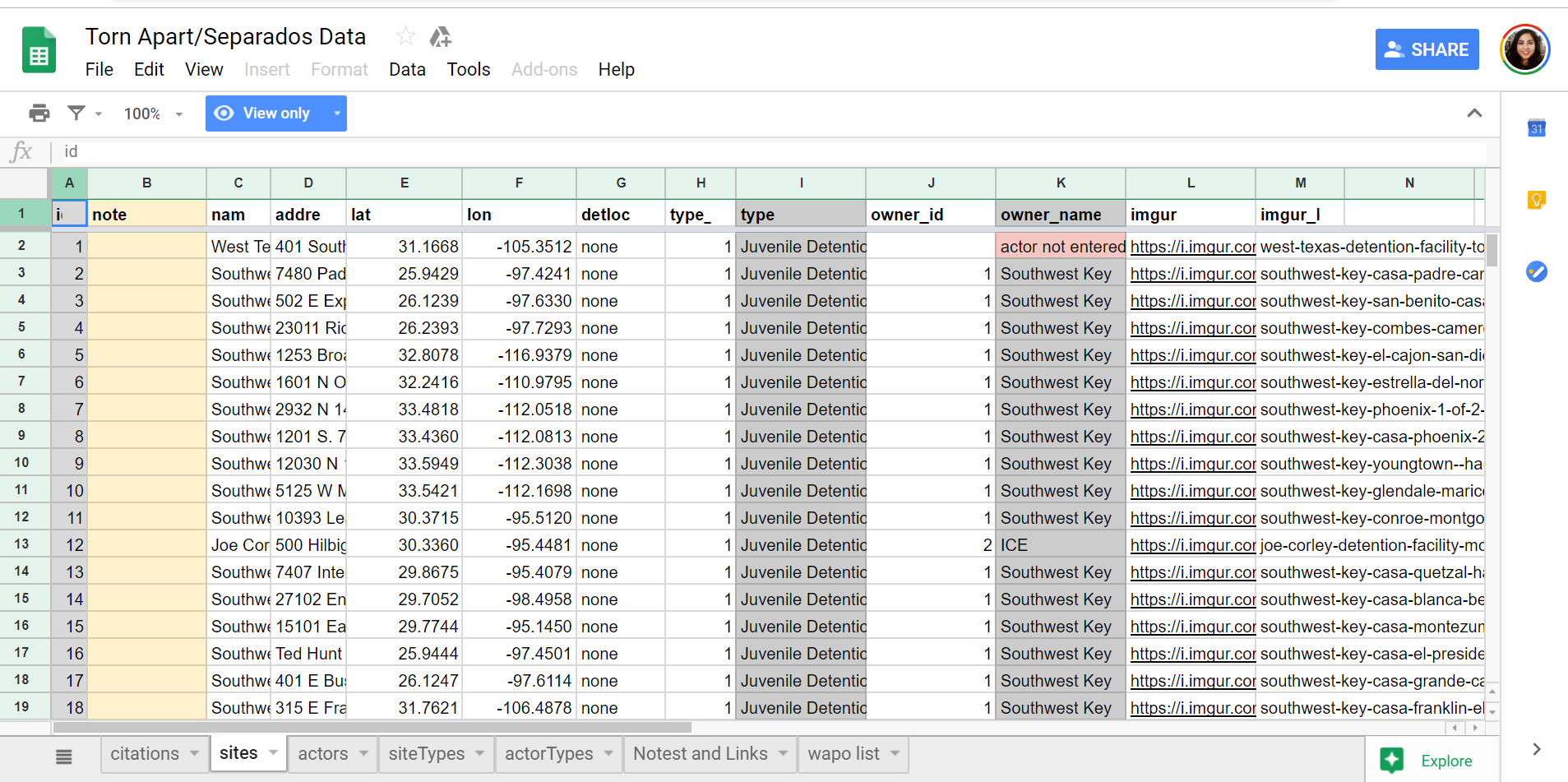The width and height of the screenshot is (1568, 782).
Task: Open the Edit menu
Action: [149, 70]
